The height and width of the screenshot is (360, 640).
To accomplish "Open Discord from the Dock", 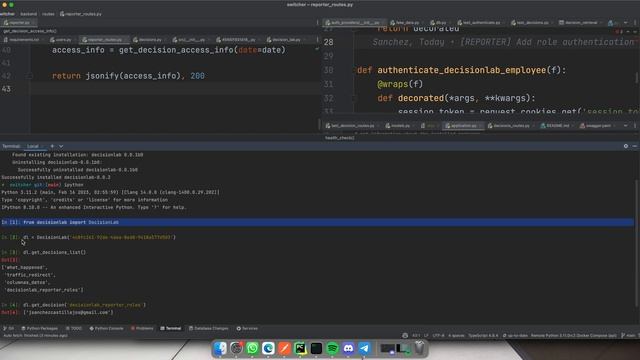I will tap(348, 348).
